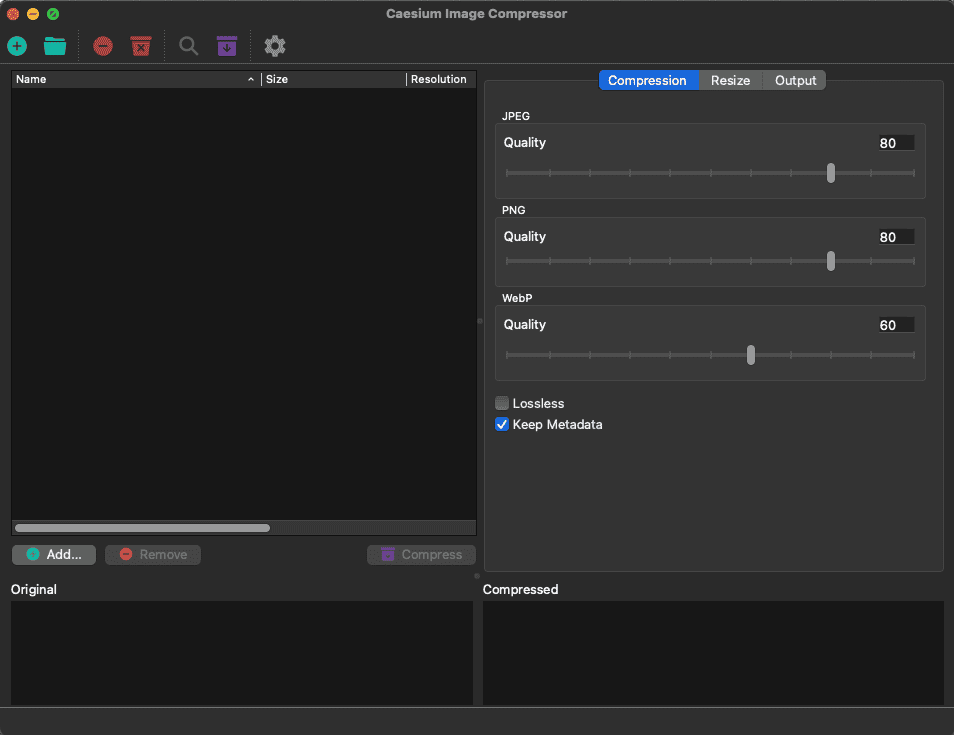954x735 pixels.
Task: Click the red Remove item toolbar icon
Action: tap(103, 46)
